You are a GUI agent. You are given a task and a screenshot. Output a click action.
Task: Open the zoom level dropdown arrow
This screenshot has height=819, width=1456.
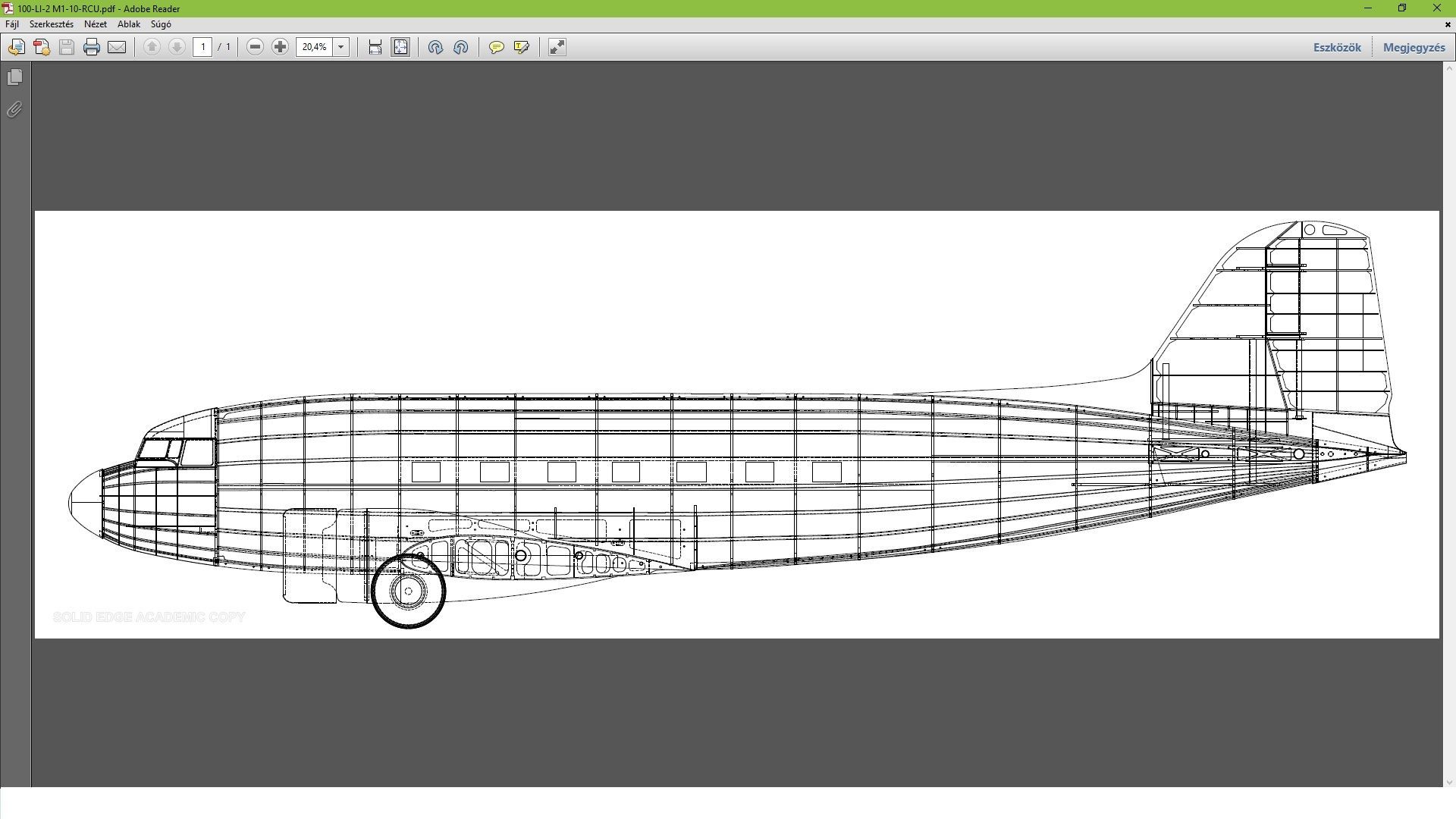point(340,47)
